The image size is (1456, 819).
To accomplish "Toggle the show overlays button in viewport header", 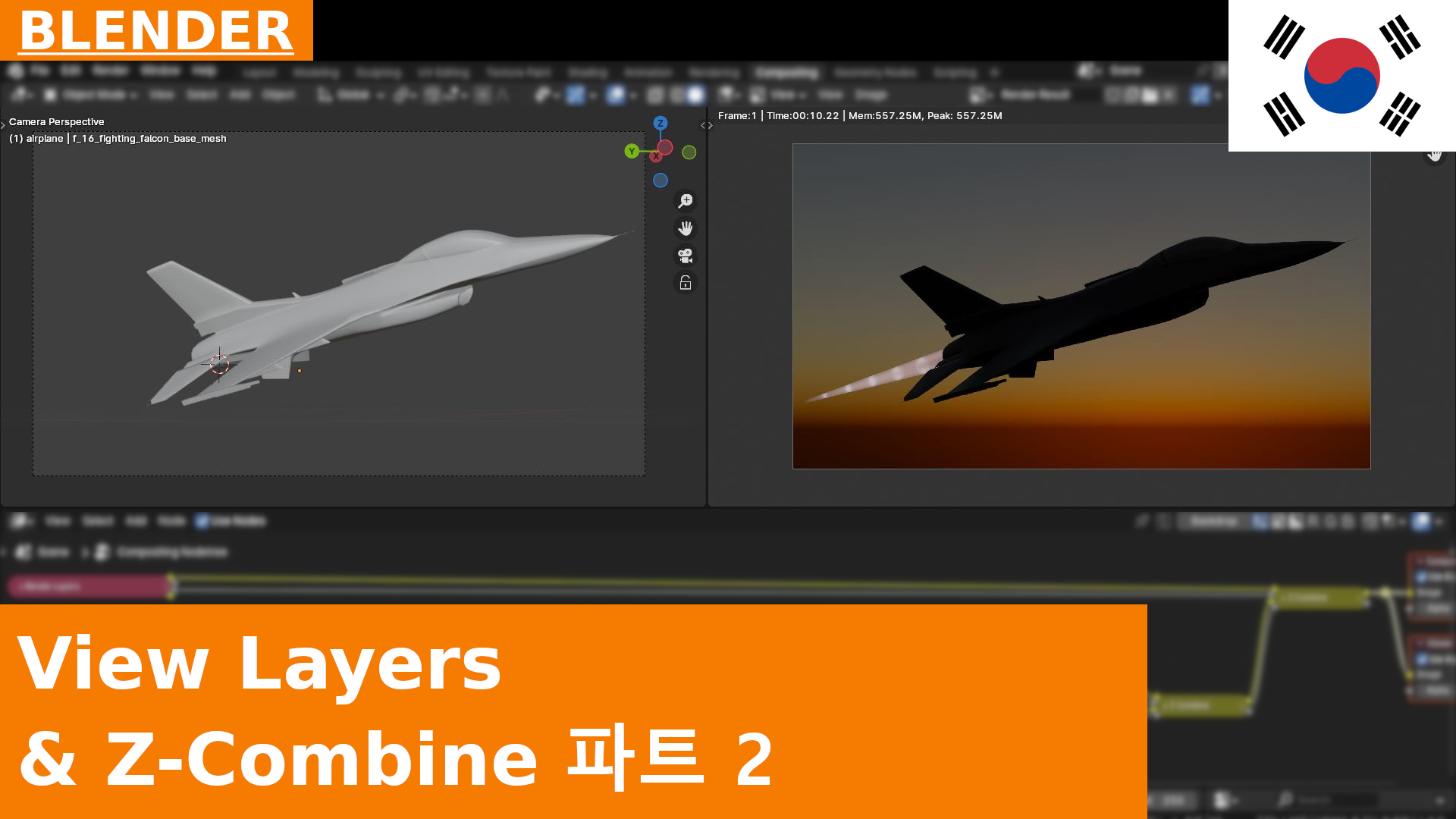I will [616, 95].
